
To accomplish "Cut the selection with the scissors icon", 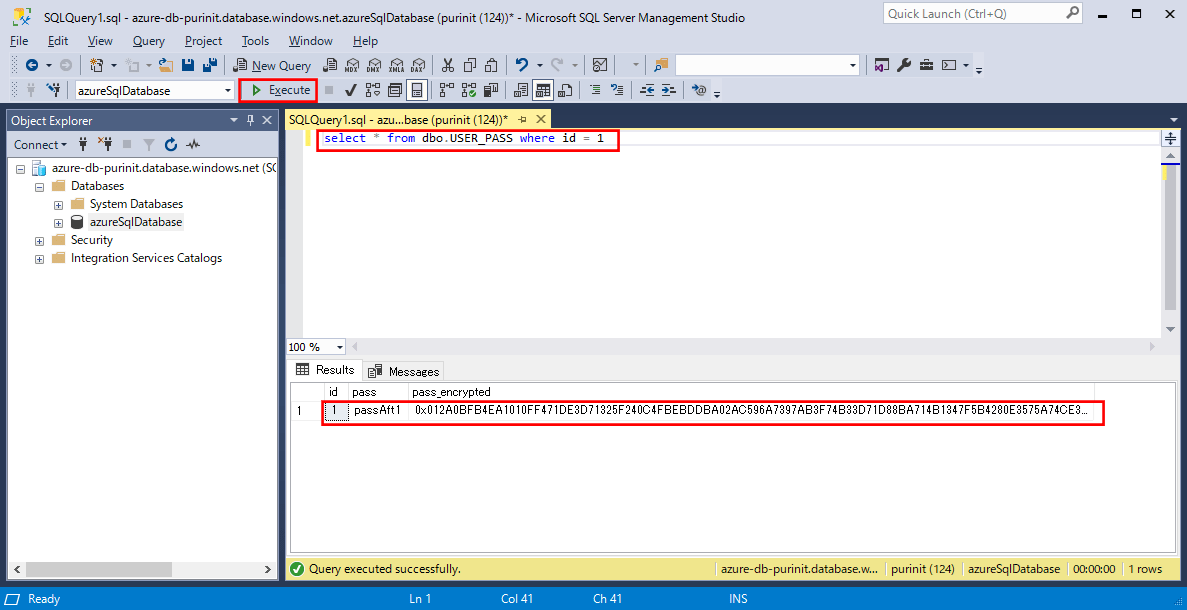I will (448, 66).
